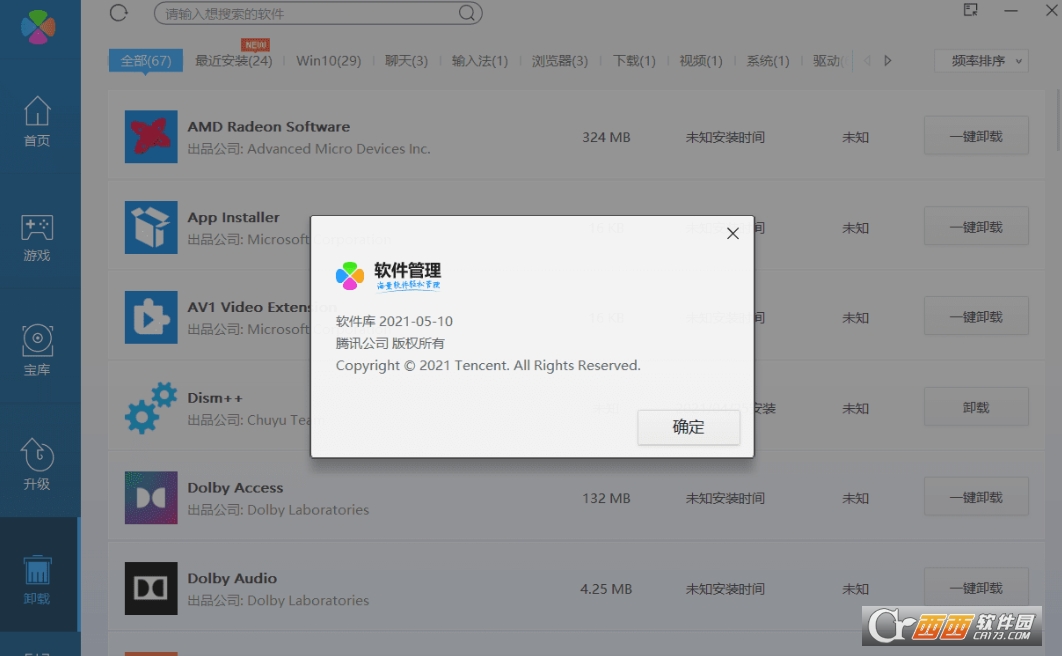1062x656 pixels.
Task: Switch to the 聊天(3) tab
Action: pos(406,61)
